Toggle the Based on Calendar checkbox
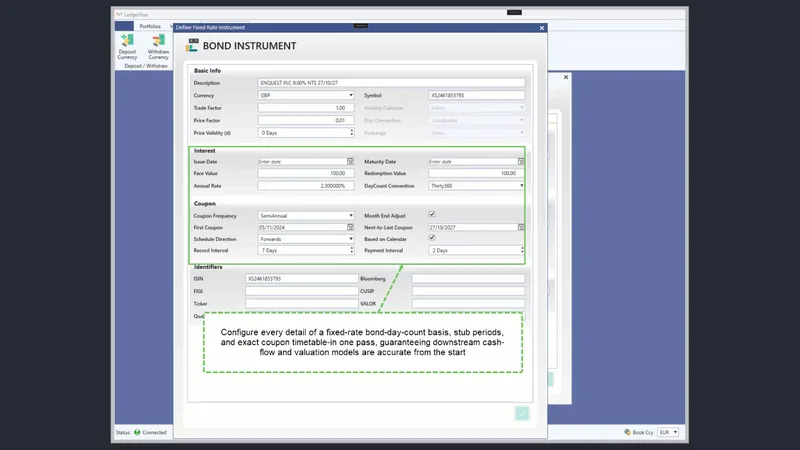This screenshot has width=800, height=450. pos(432,238)
